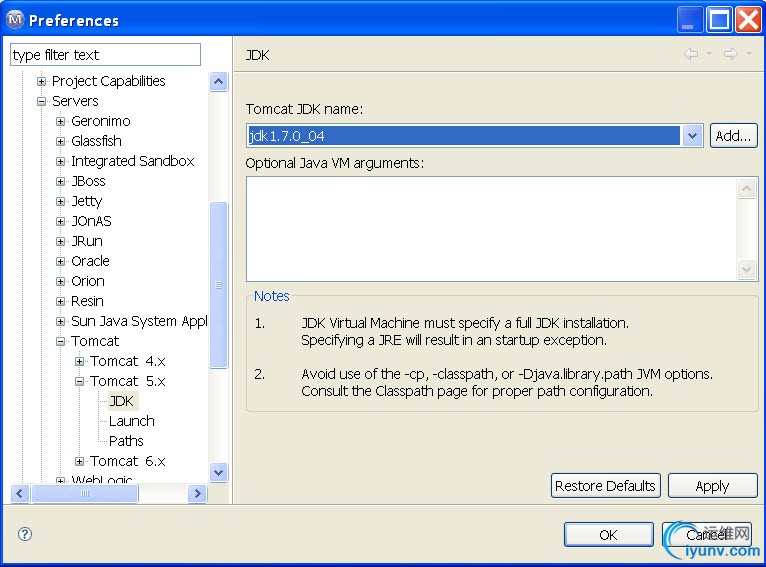This screenshot has height=567, width=766.
Task: Click the VM arguments scroll down arrow
Action: click(746, 269)
